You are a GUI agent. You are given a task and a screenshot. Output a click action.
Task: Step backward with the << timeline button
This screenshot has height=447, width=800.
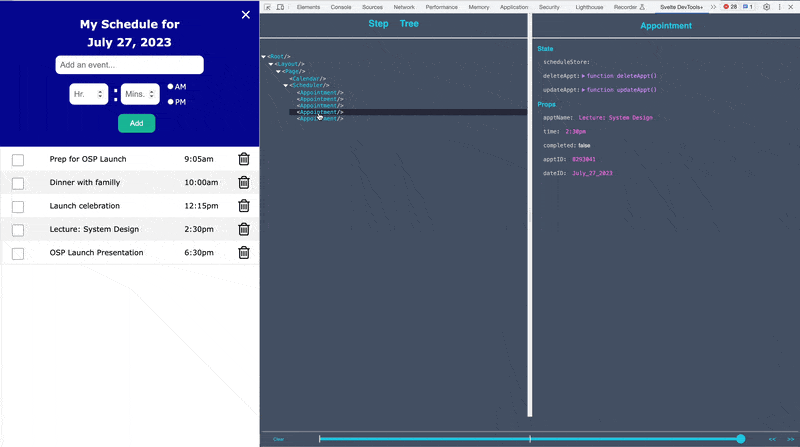point(772,439)
